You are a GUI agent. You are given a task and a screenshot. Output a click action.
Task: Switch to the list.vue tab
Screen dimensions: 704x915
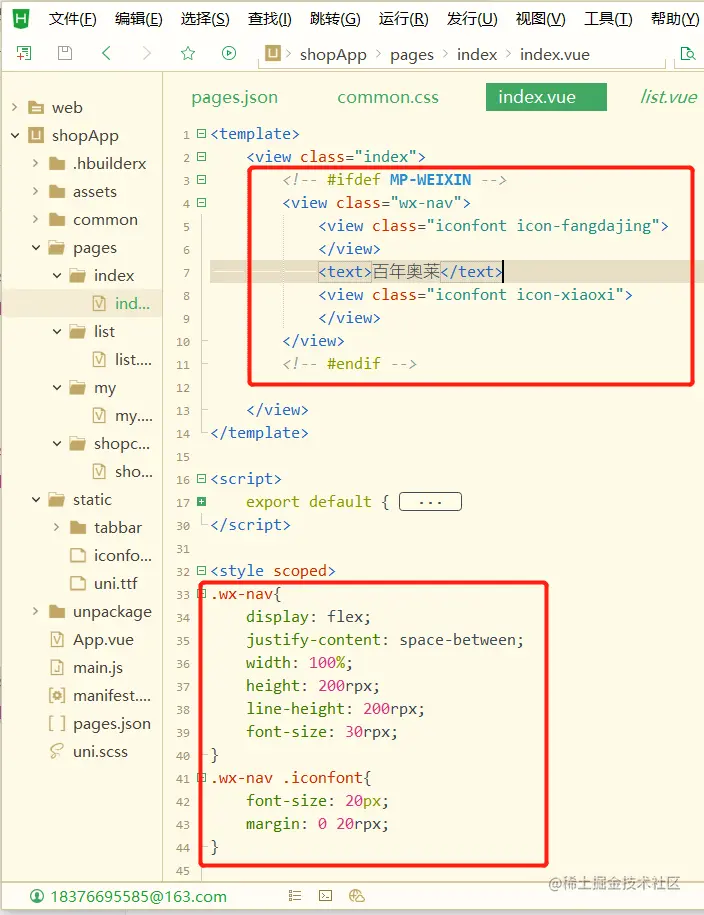pyautogui.click(x=669, y=97)
